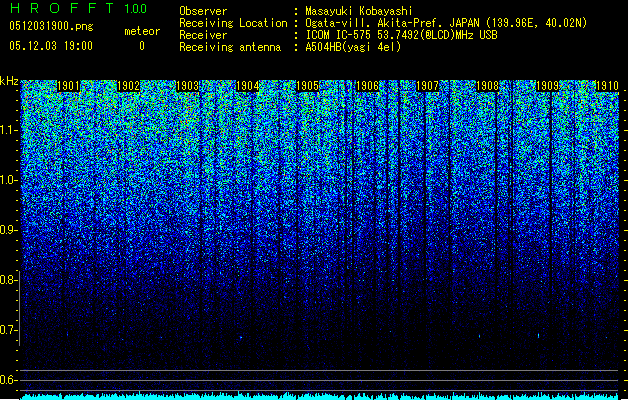This screenshot has height=400, width=629.
Task: Click the meteor count label
Action: pyautogui.click(x=142, y=31)
